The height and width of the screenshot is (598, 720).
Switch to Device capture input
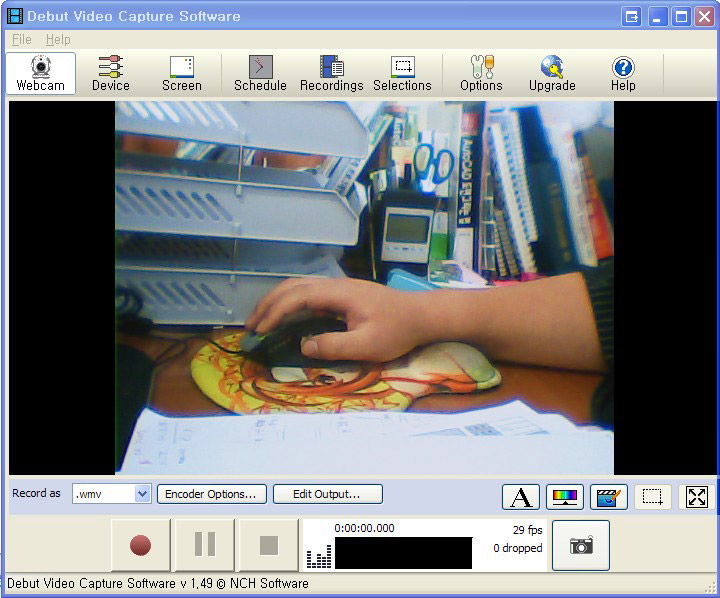(x=111, y=73)
